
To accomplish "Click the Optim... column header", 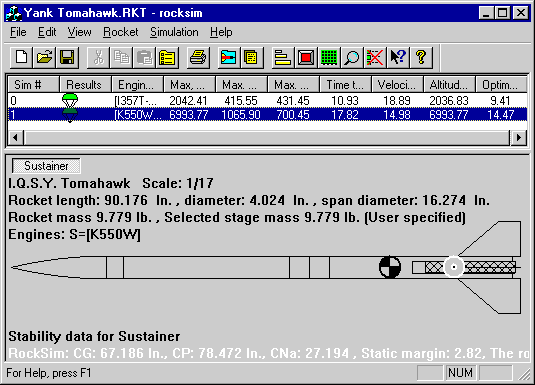I will (501, 84).
